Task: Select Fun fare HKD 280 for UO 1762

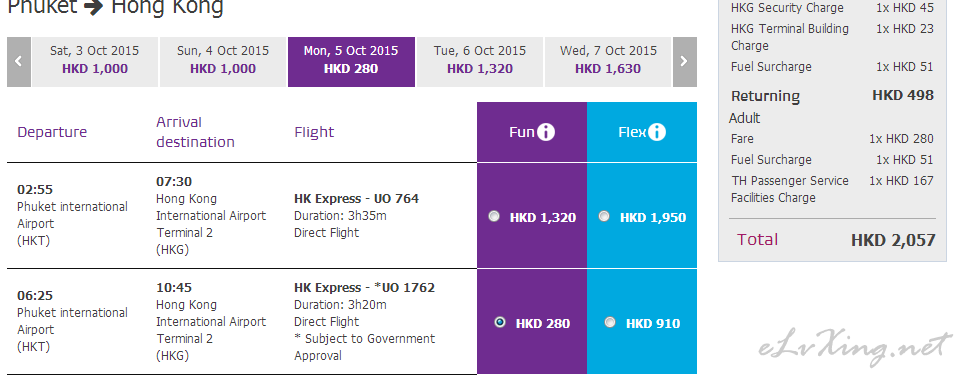Action: point(500,322)
